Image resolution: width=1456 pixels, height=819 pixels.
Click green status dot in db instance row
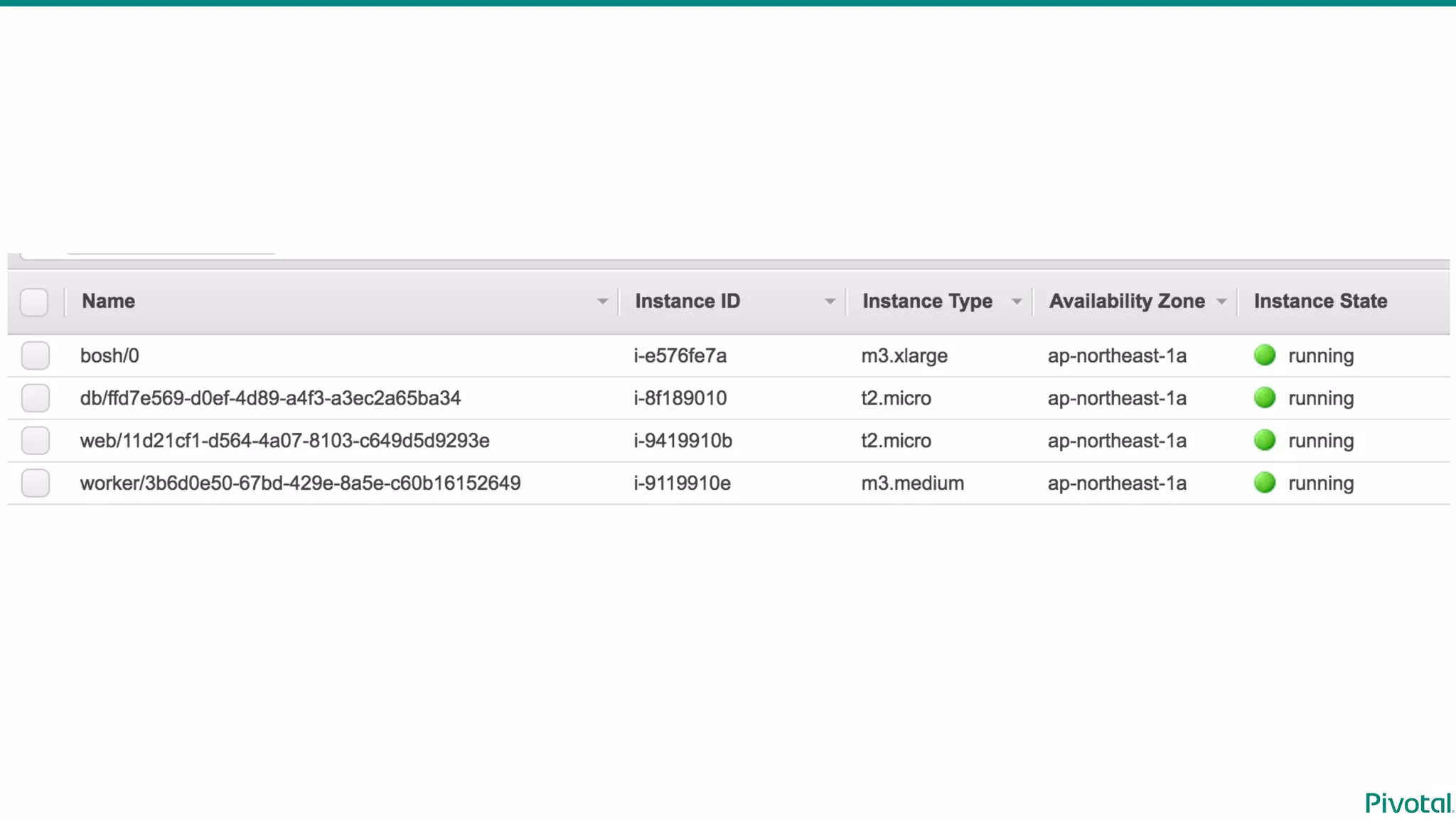tap(1265, 397)
